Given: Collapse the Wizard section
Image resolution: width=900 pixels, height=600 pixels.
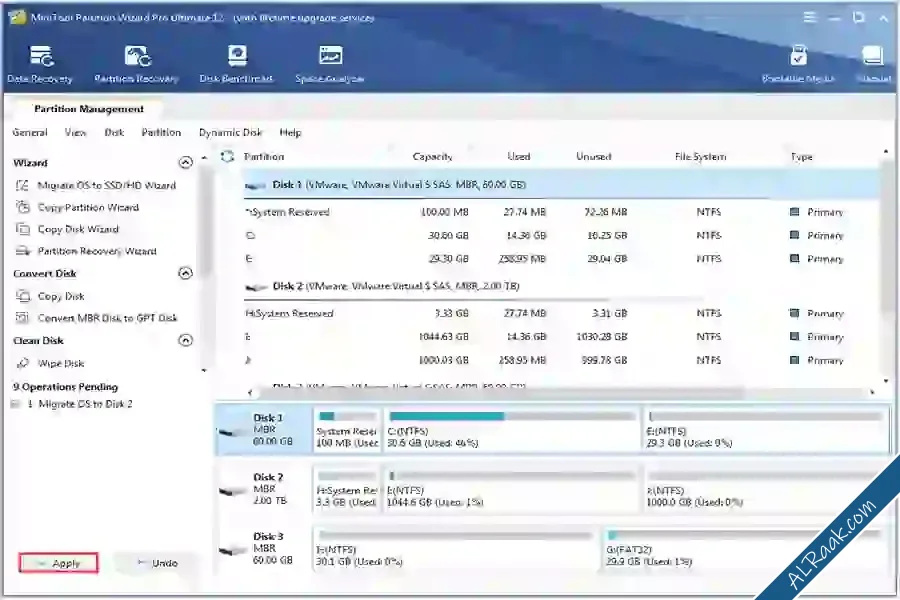Looking at the screenshot, I should tap(185, 162).
